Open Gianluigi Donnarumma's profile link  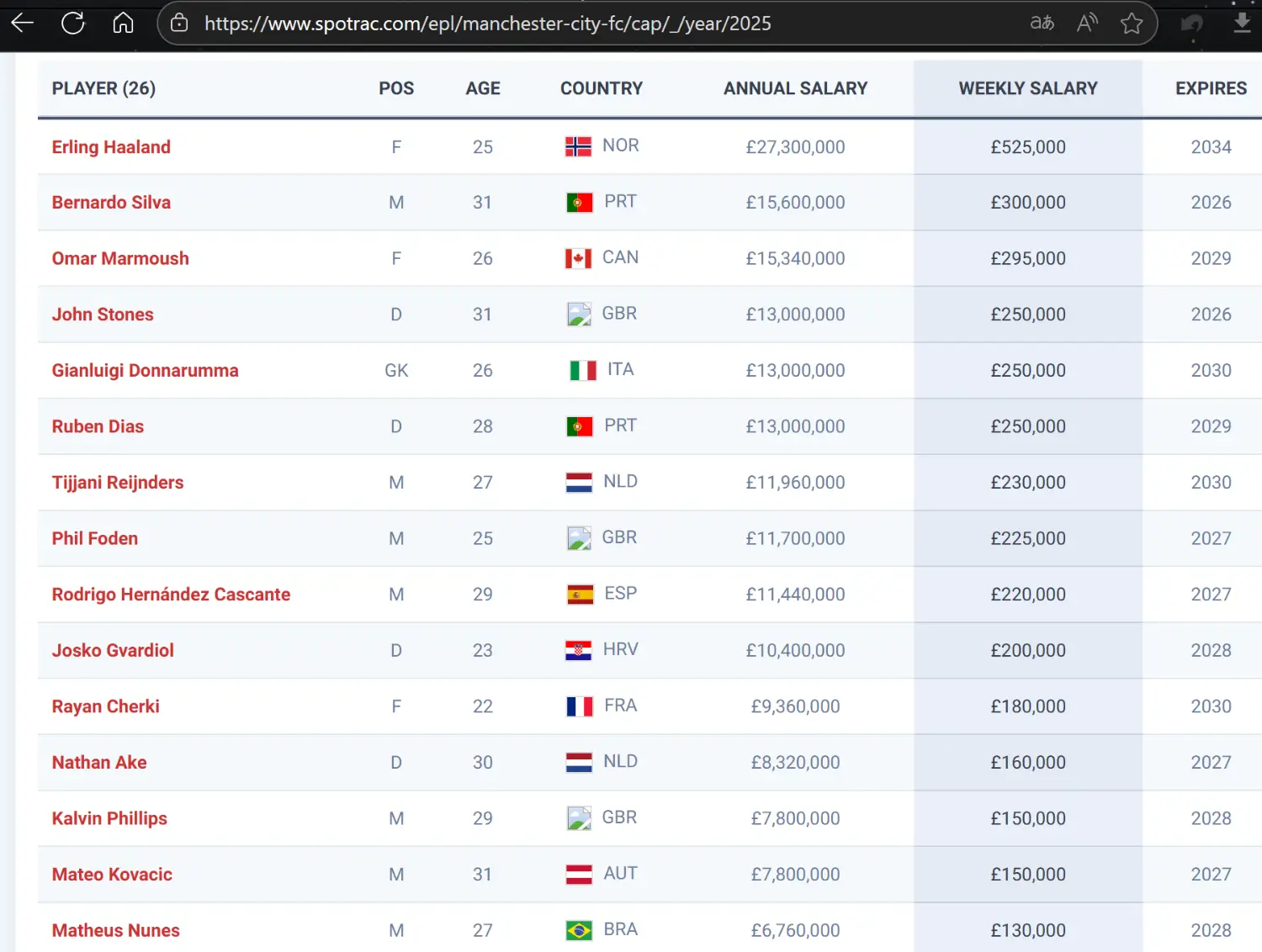coord(145,371)
